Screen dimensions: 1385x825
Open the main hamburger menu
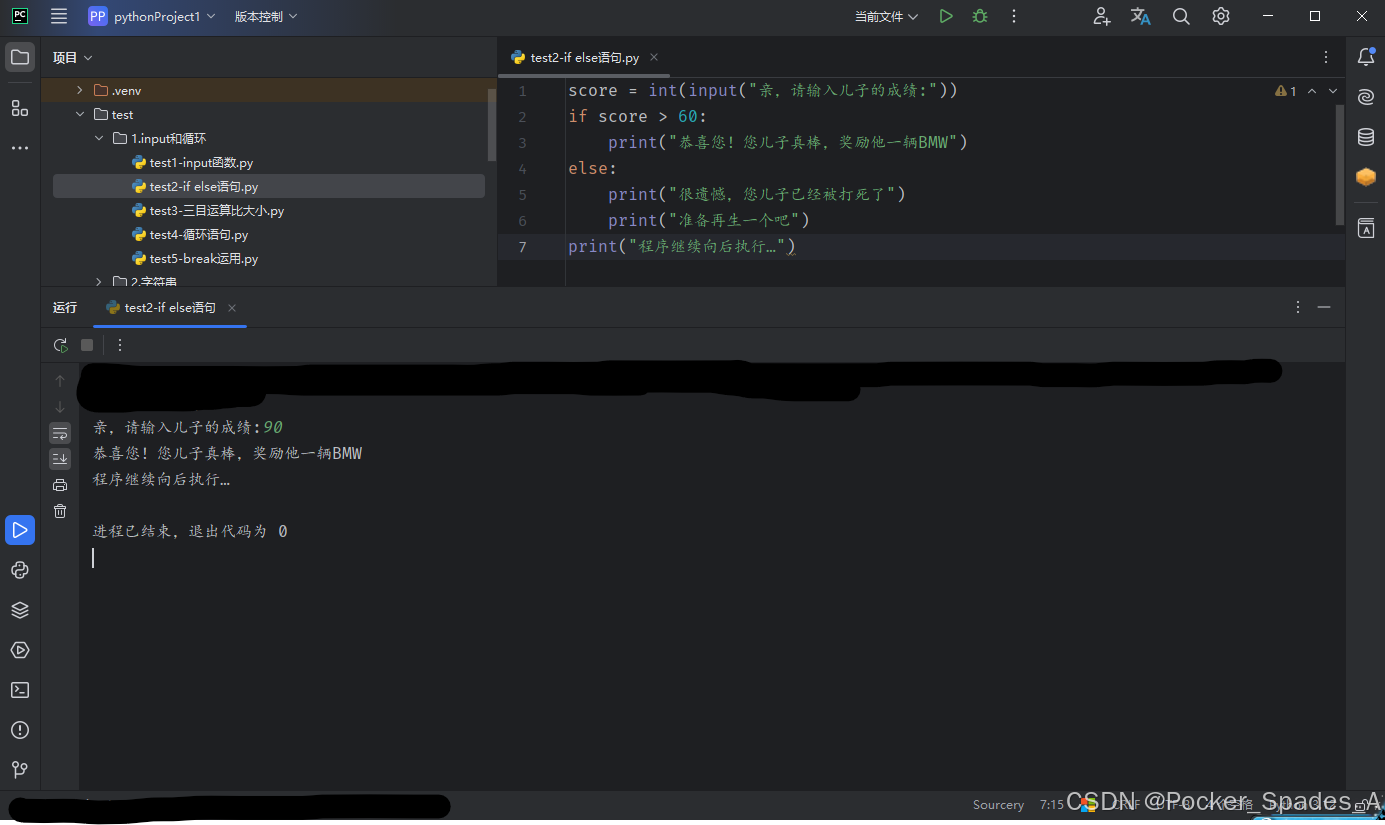click(59, 16)
